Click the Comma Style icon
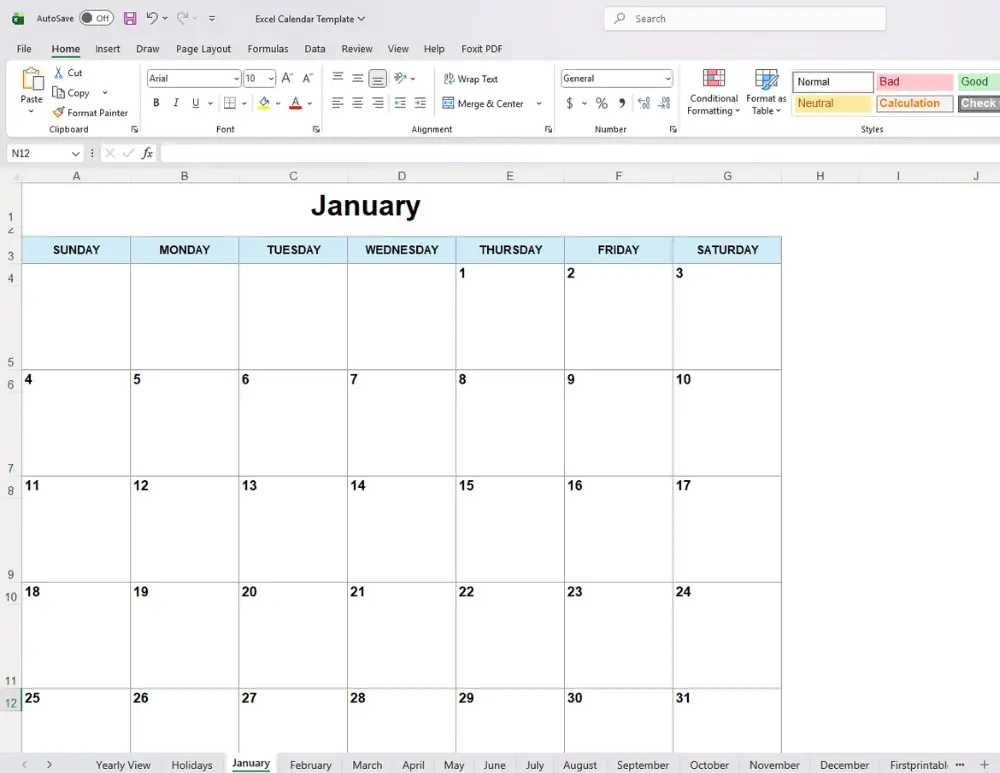1000x773 pixels. point(620,103)
